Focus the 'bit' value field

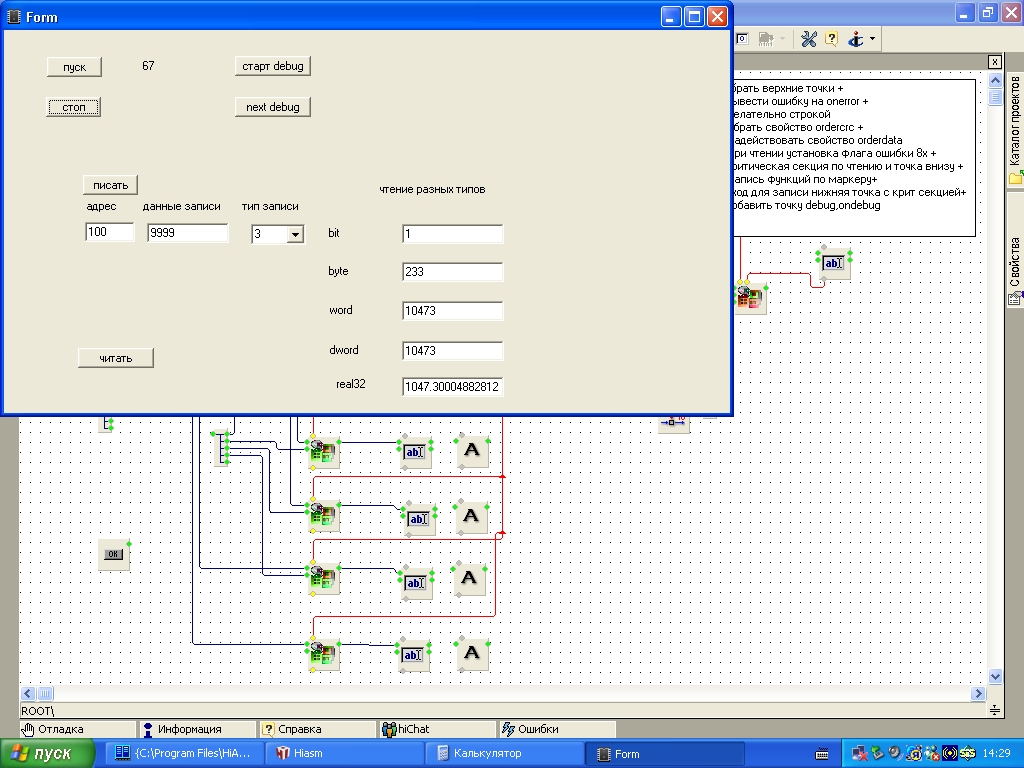tap(453, 234)
